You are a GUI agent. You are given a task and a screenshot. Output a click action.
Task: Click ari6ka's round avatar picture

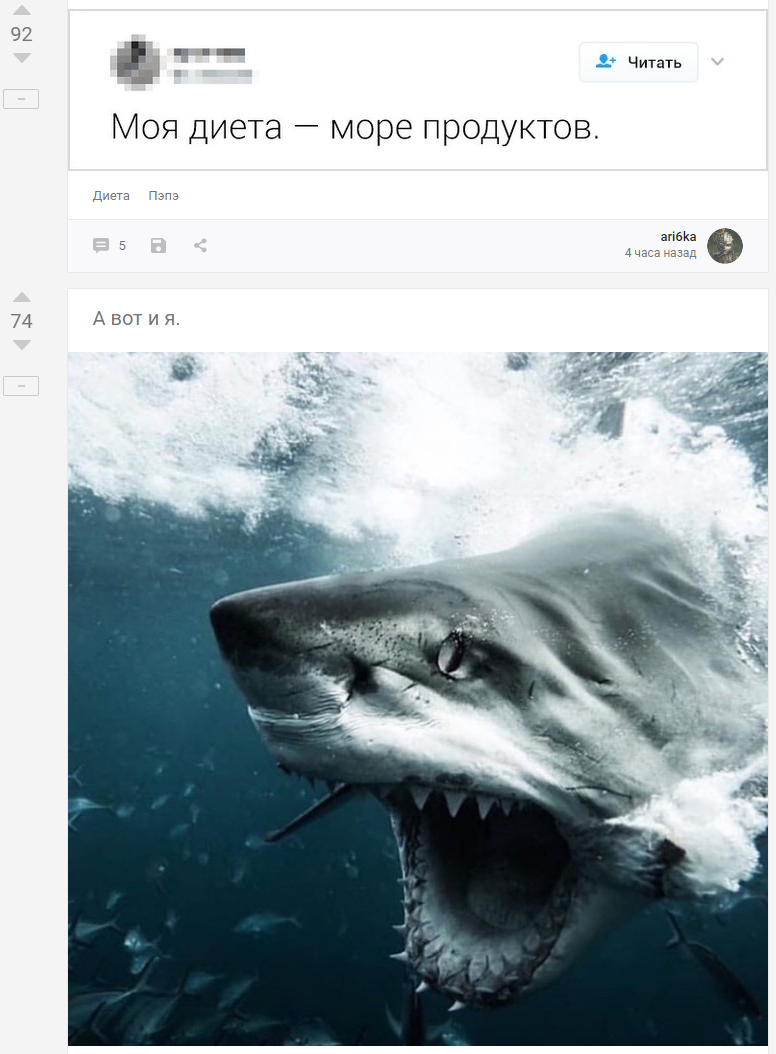[724, 245]
